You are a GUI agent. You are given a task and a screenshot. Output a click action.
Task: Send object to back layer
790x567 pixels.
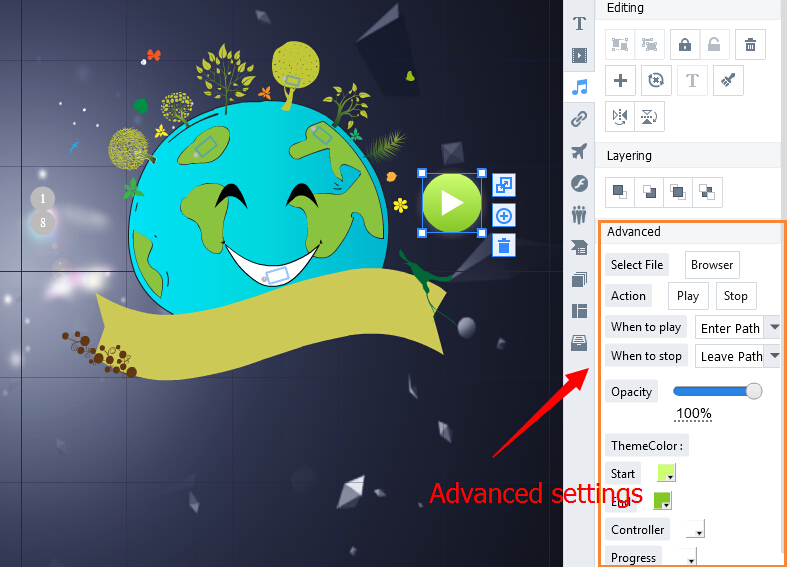click(x=649, y=192)
